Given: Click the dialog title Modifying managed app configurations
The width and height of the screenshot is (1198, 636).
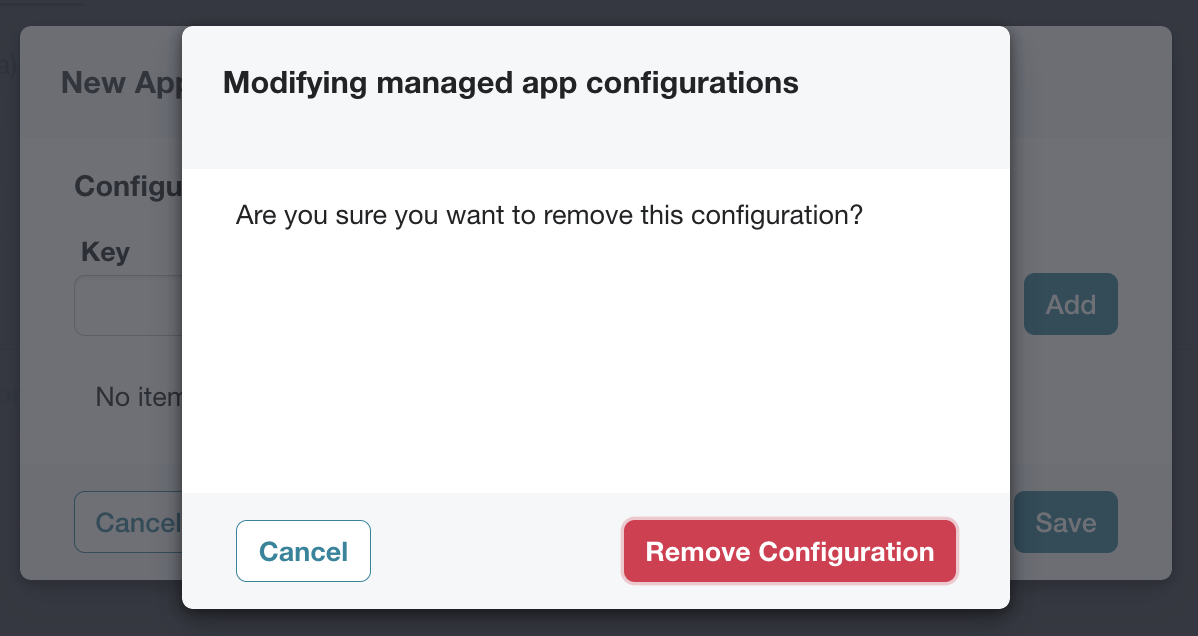Looking at the screenshot, I should click(x=510, y=83).
